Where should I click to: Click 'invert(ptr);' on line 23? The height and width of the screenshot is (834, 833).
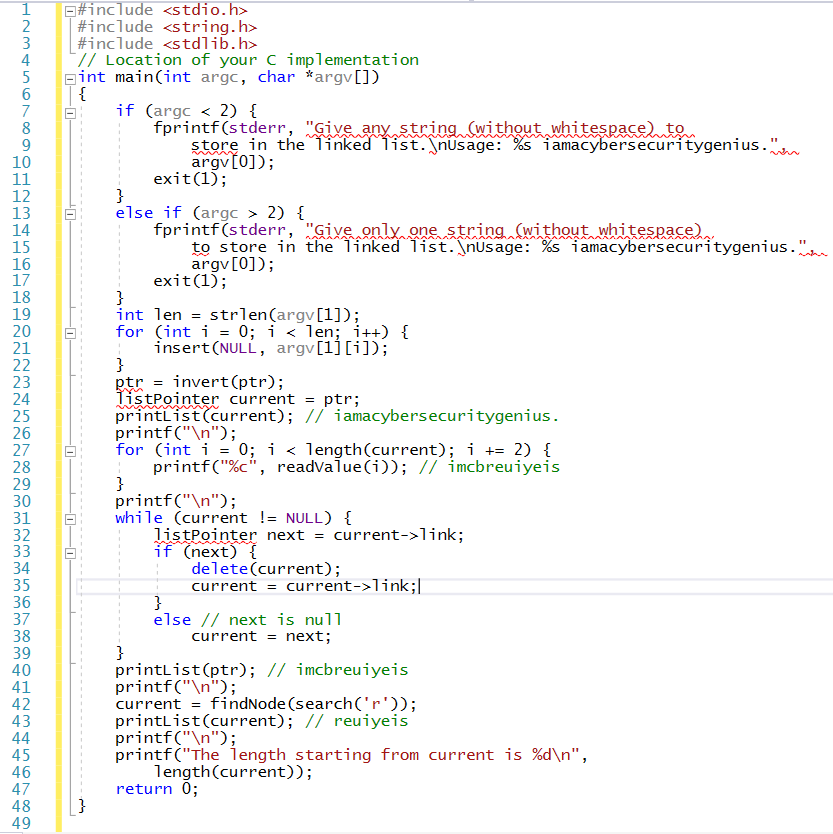click(x=228, y=382)
